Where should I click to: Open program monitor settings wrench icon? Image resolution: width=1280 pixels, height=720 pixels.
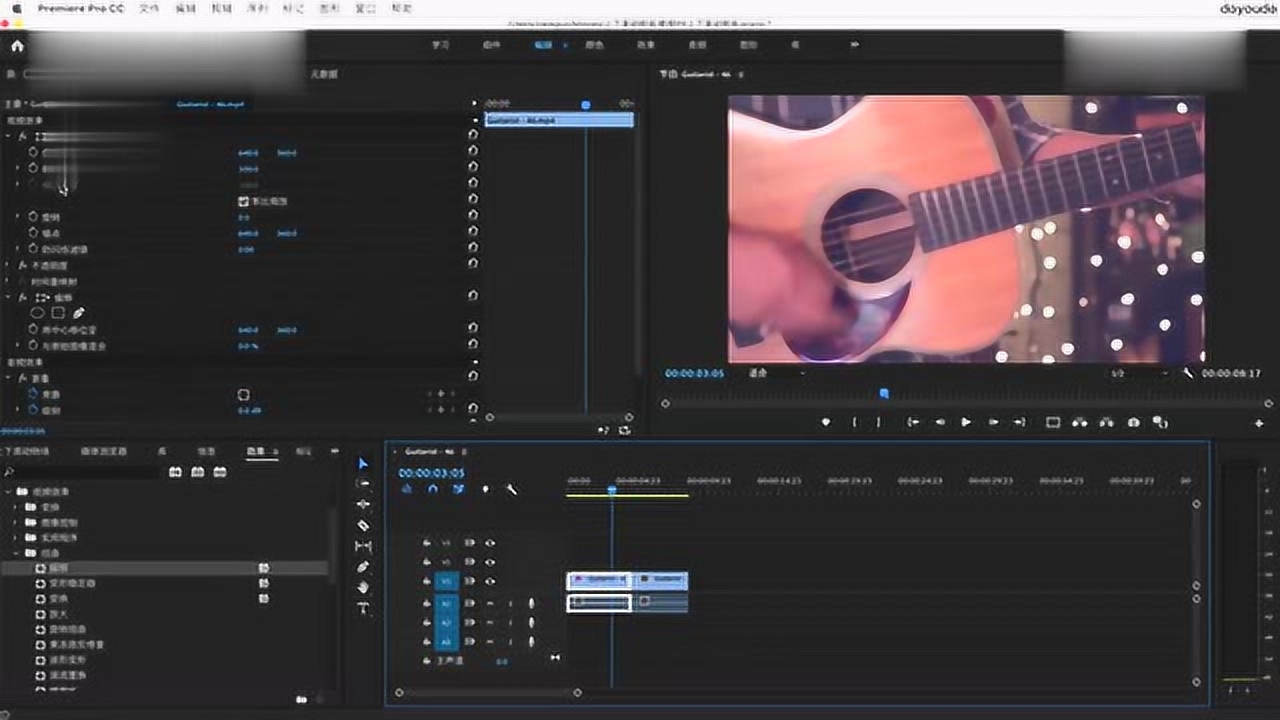pyautogui.click(x=1188, y=373)
